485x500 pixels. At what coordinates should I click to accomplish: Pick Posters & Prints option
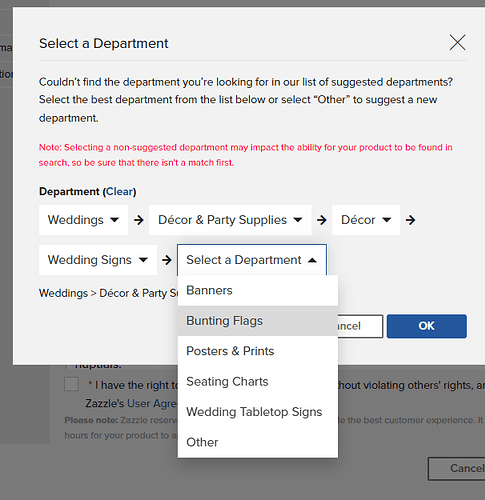(258, 351)
